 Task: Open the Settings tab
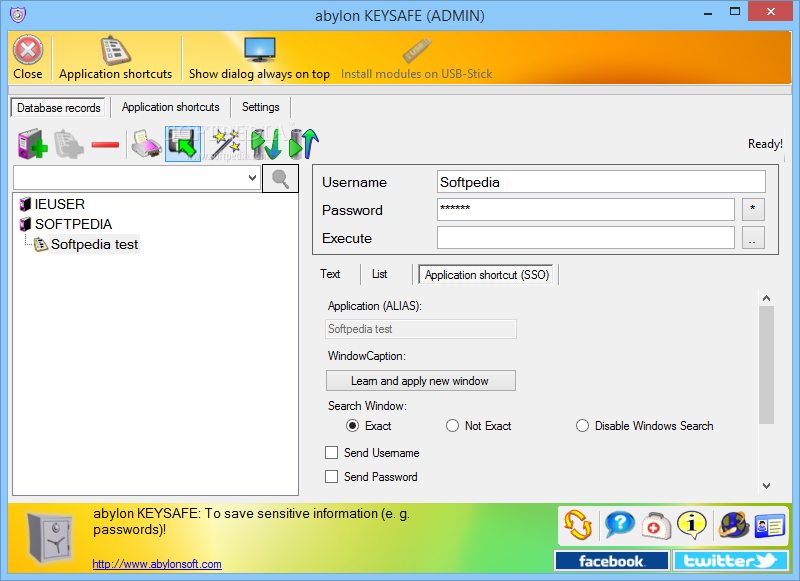[x=261, y=107]
